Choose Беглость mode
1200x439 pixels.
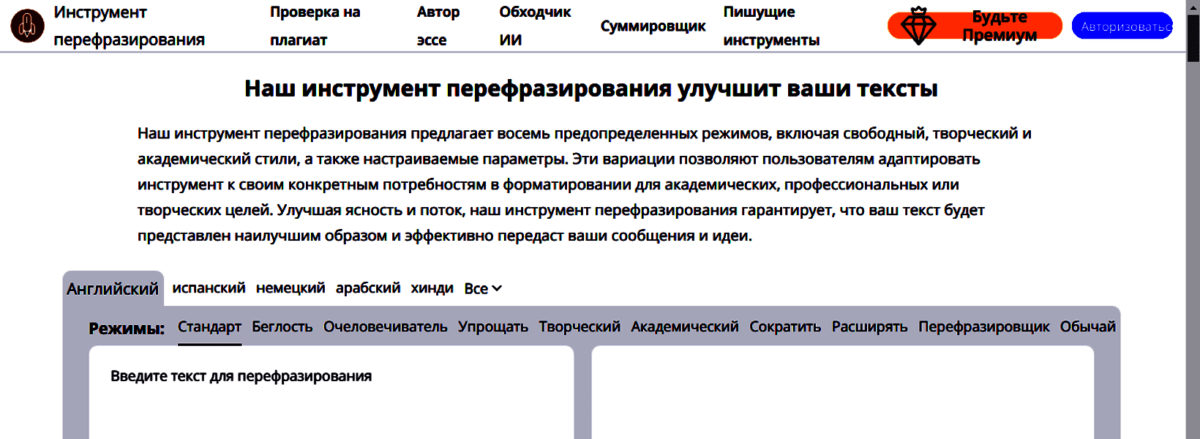point(282,327)
